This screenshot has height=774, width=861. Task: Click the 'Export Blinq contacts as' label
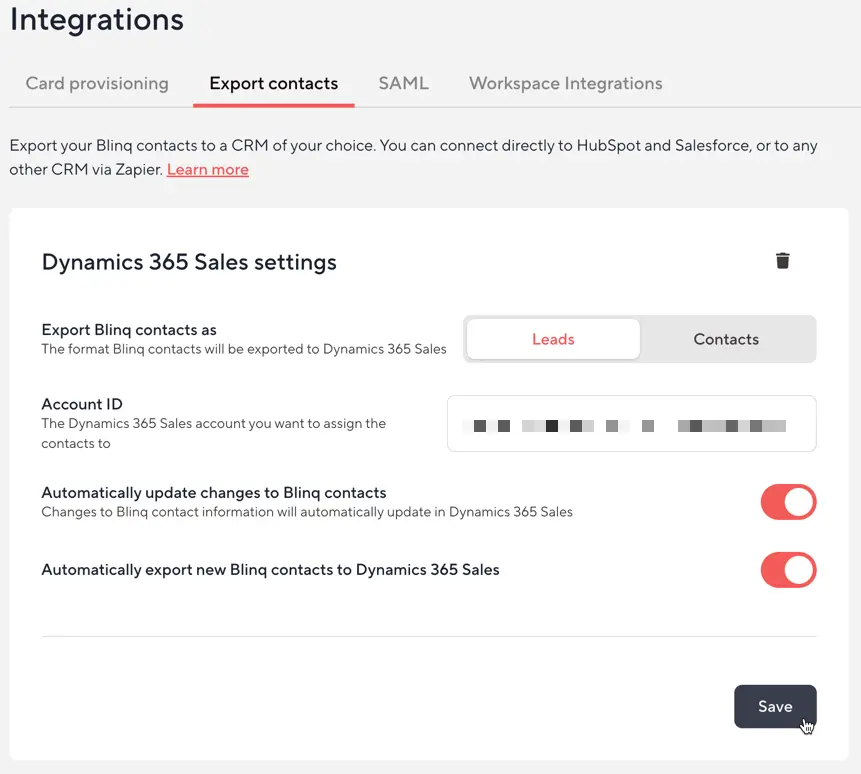pyautogui.click(x=129, y=330)
